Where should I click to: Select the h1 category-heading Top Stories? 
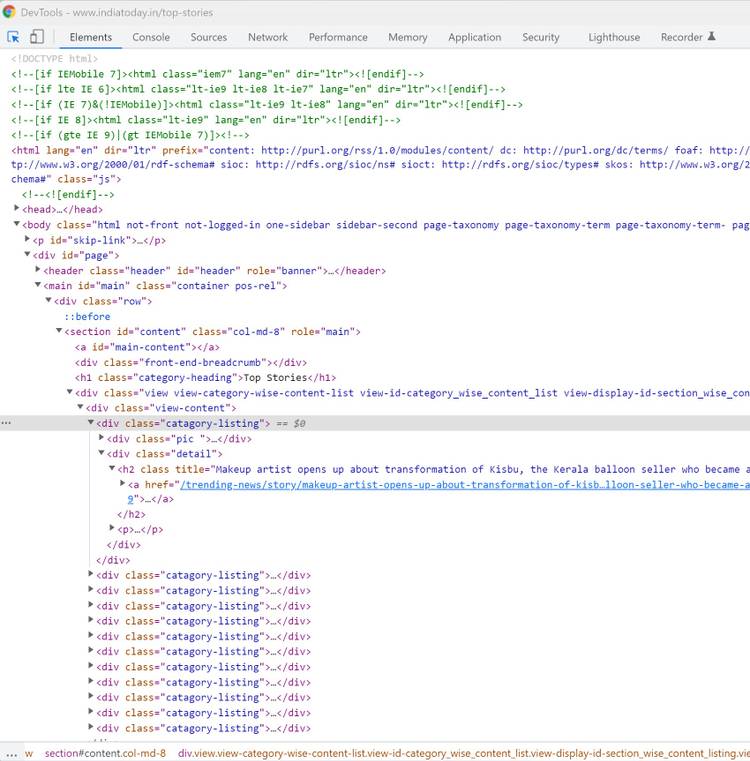click(x=205, y=378)
